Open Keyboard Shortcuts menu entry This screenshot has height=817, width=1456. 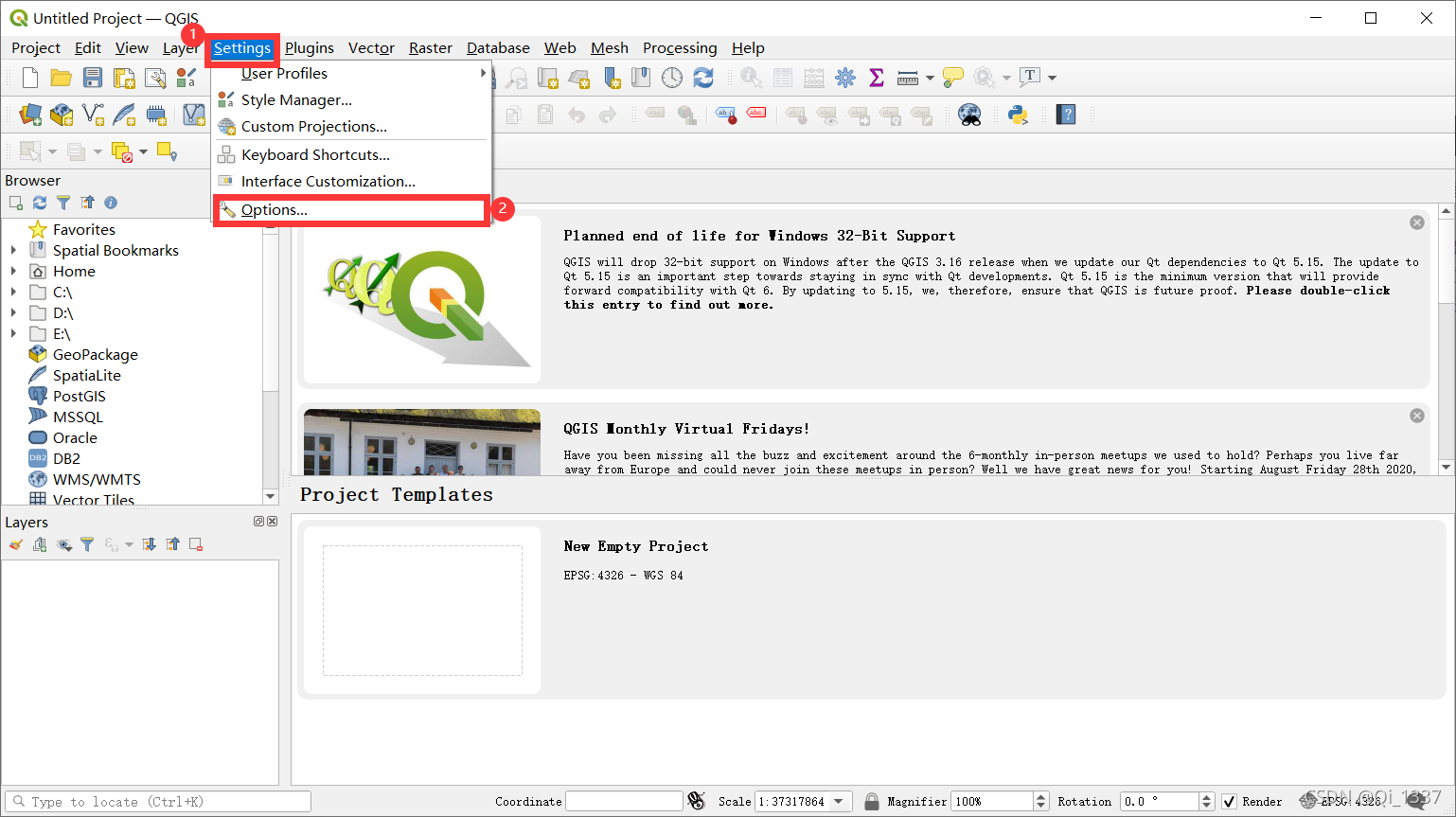(352, 154)
